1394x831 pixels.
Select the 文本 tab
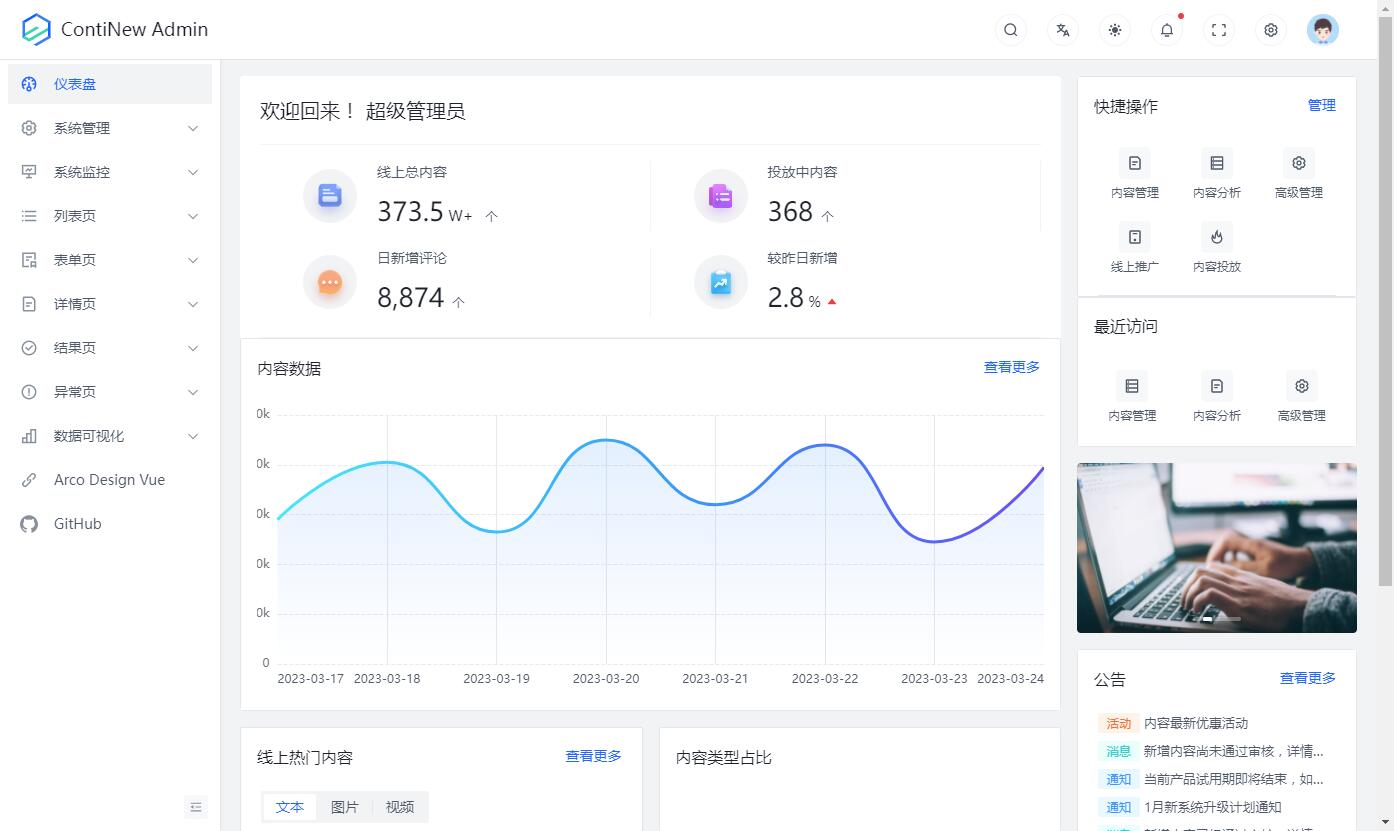(x=290, y=807)
